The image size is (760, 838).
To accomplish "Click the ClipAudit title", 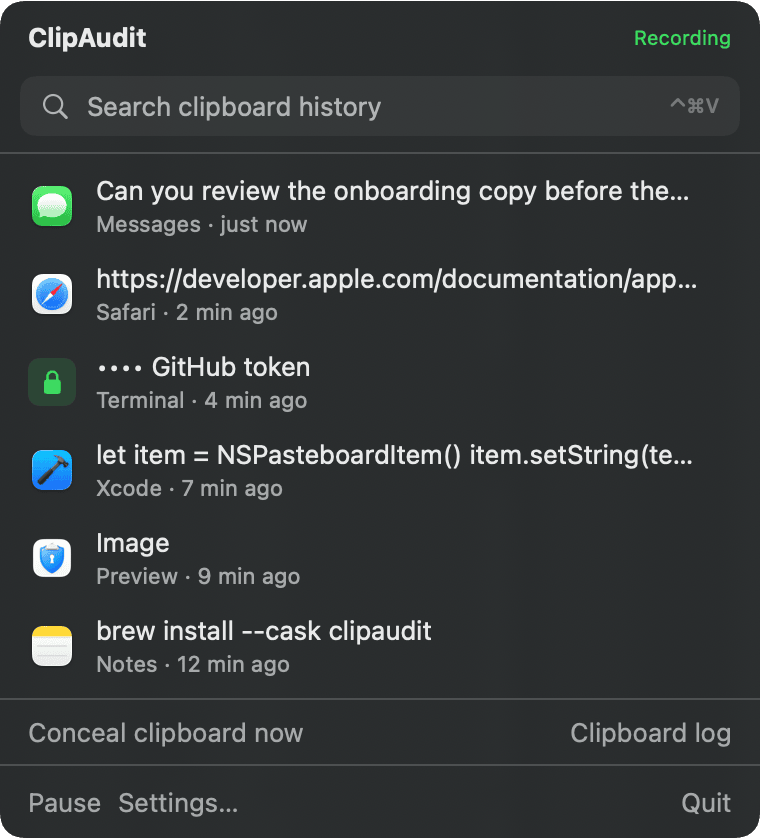I will click(87, 38).
